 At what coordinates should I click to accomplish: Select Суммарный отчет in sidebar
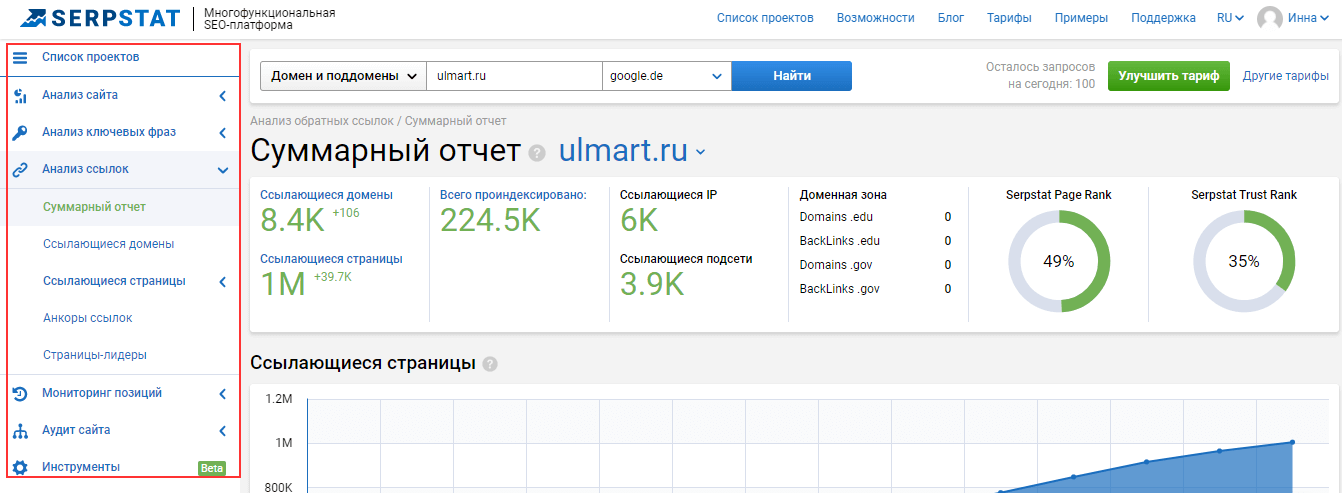click(x=94, y=207)
